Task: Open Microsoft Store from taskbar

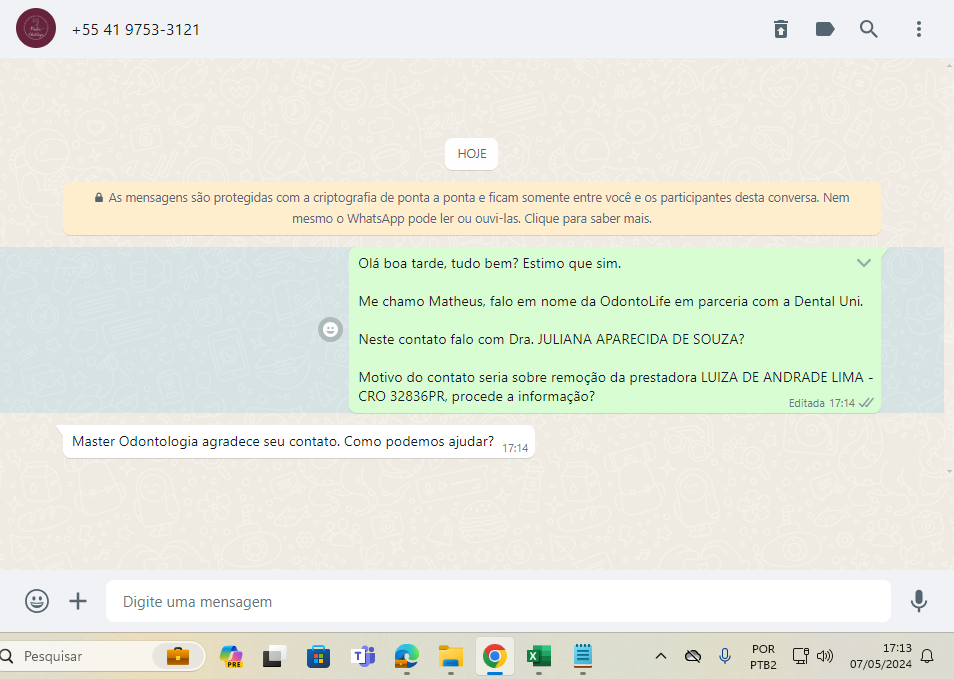Action: point(318,656)
